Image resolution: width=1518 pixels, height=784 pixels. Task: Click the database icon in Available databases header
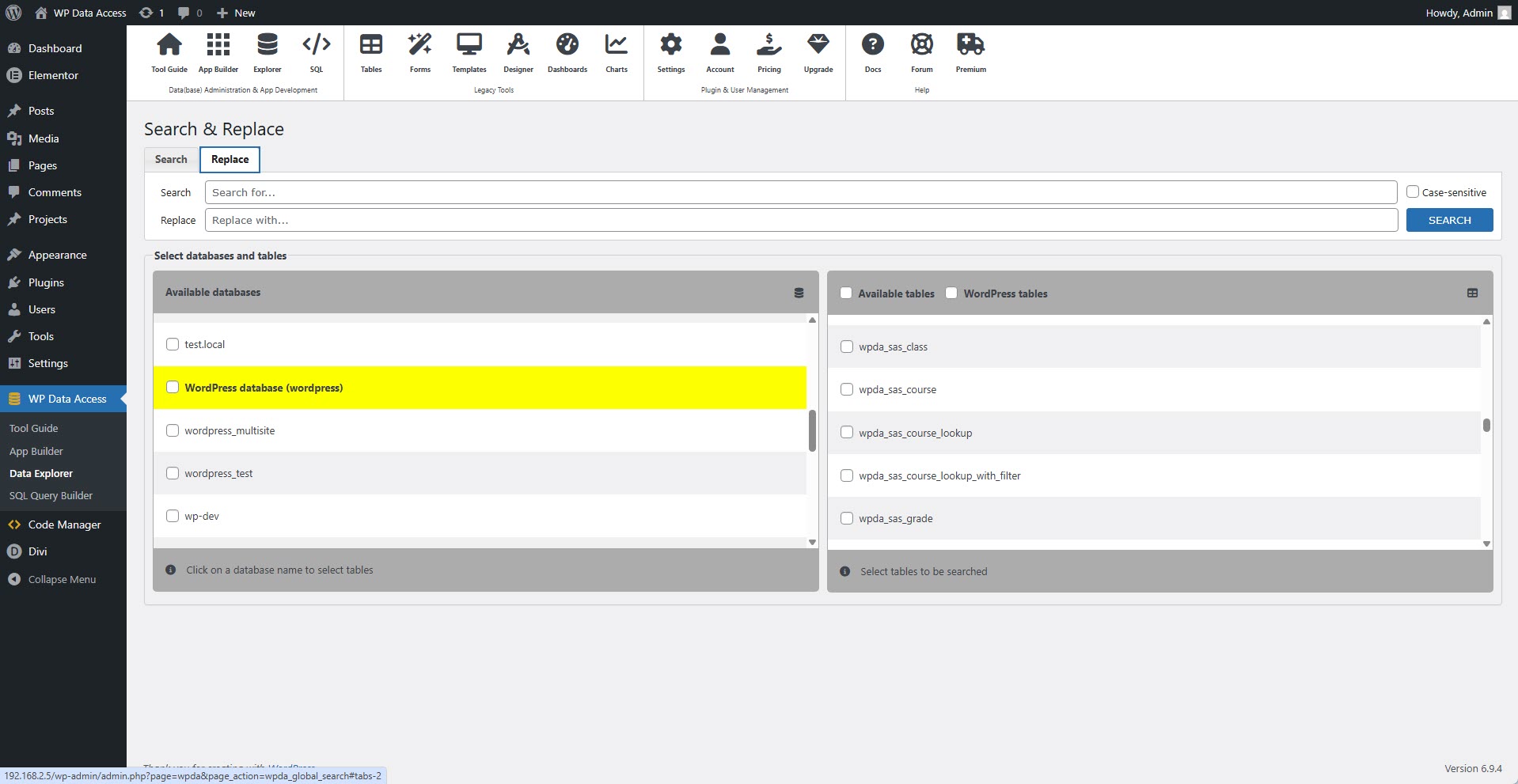tap(799, 293)
